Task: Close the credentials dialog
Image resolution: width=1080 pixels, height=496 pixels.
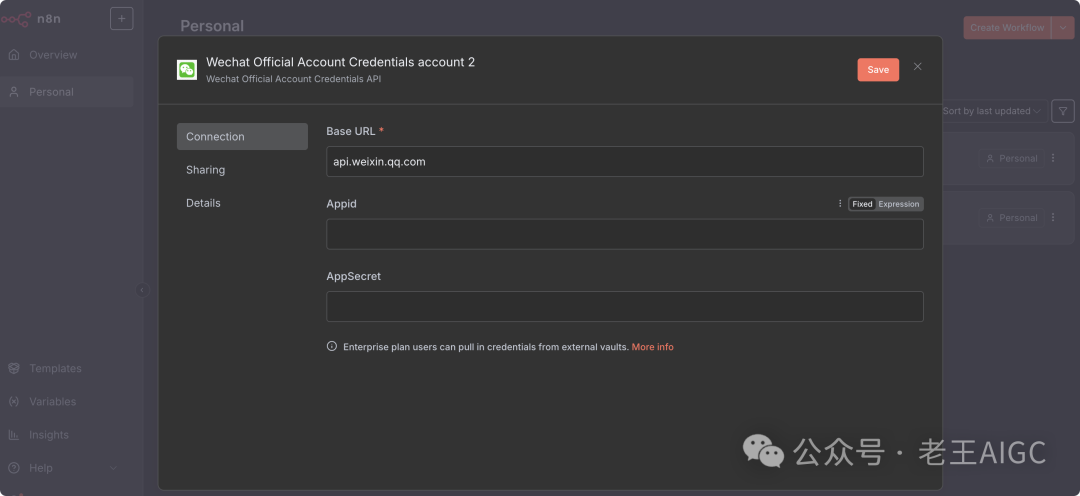Action: point(917,66)
